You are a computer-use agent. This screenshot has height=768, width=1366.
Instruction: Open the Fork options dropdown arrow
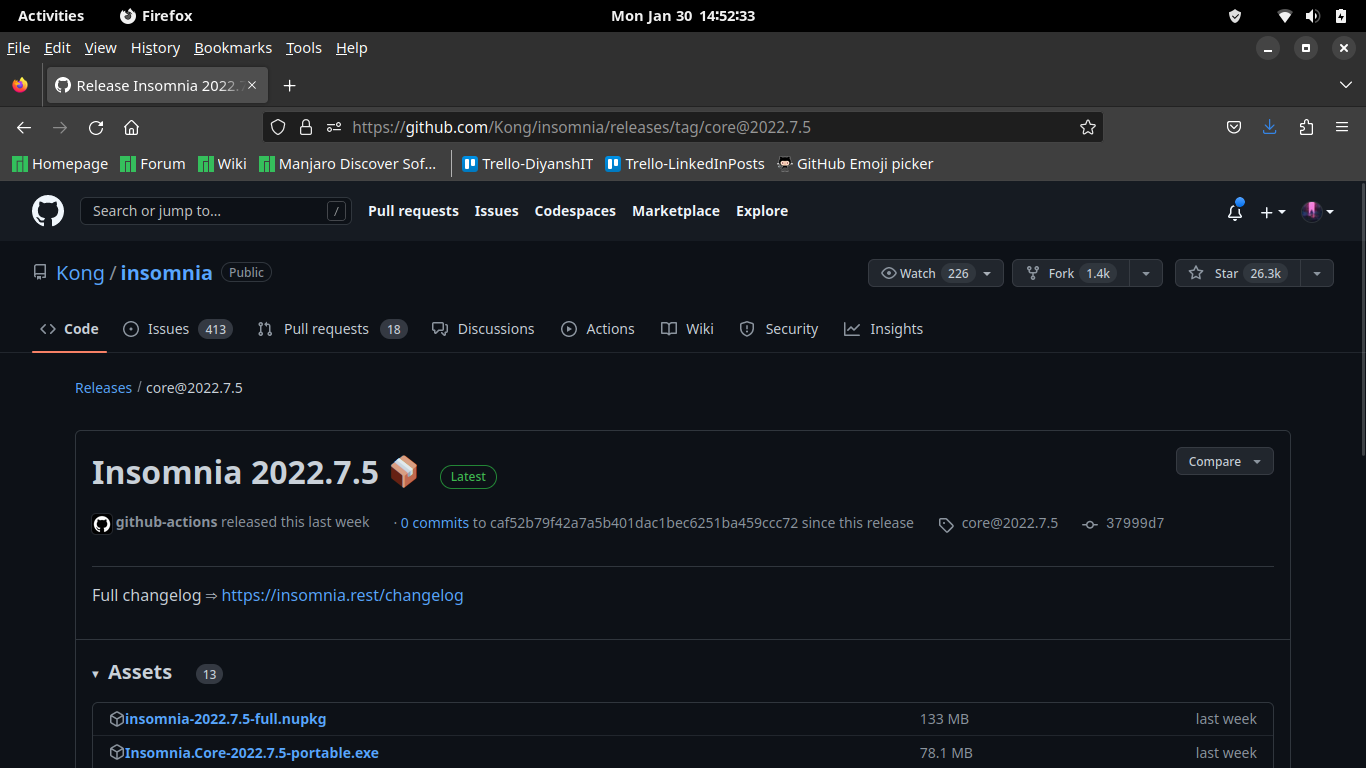point(1146,273)
